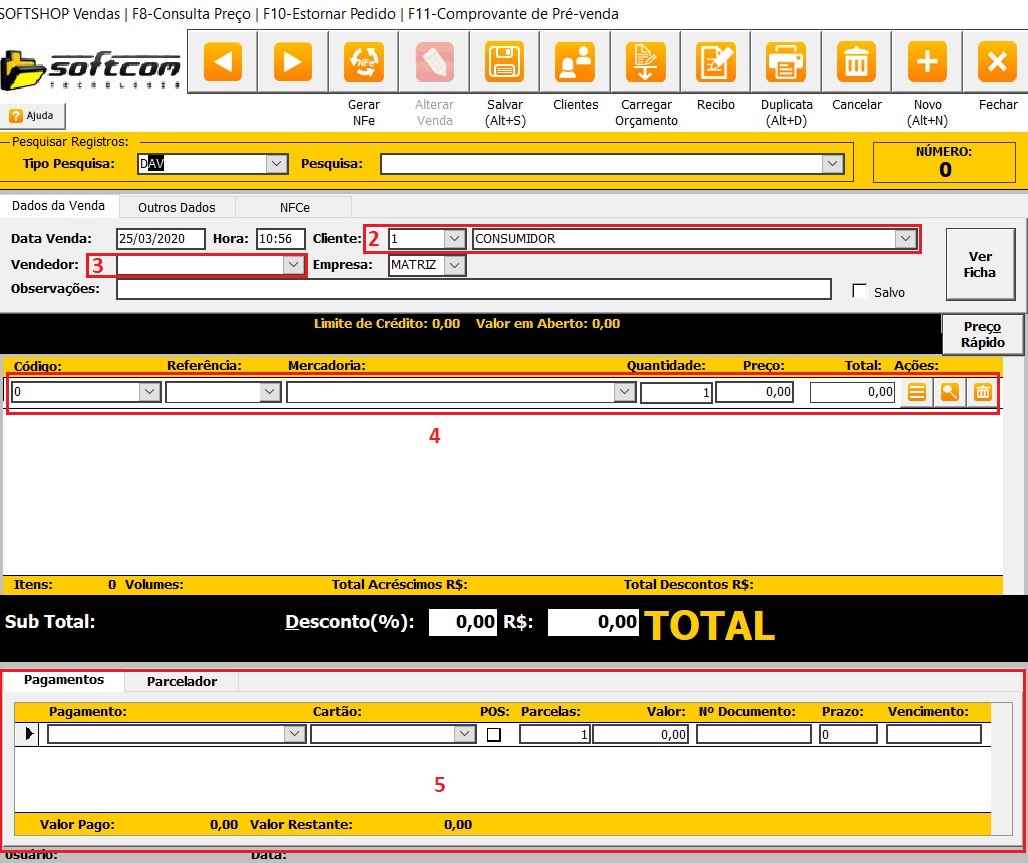Click the Salvar floppy disk icon
Screen dimensions: 1028x863
point(505,63)
